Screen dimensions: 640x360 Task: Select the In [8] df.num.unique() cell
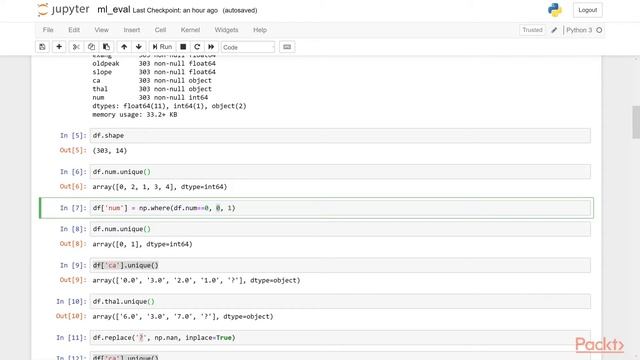coord(340,229)
